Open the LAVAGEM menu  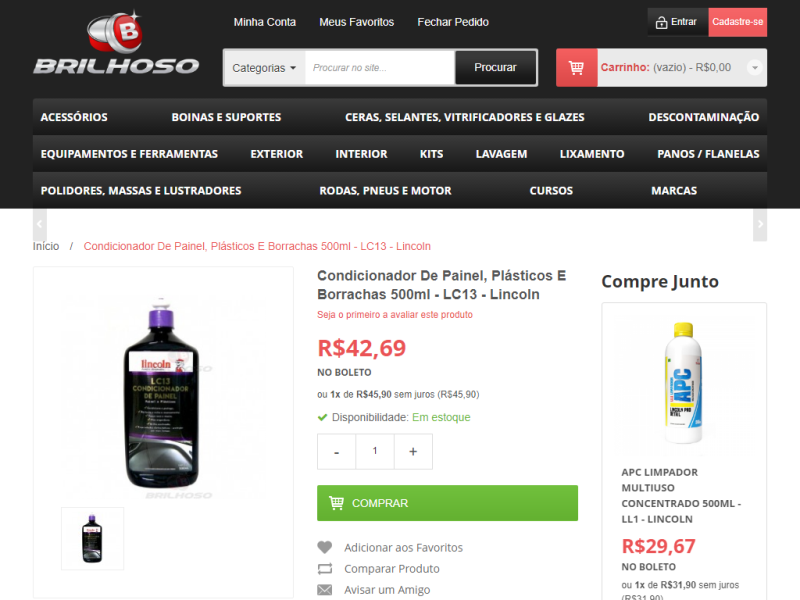[x=501, y=154]
